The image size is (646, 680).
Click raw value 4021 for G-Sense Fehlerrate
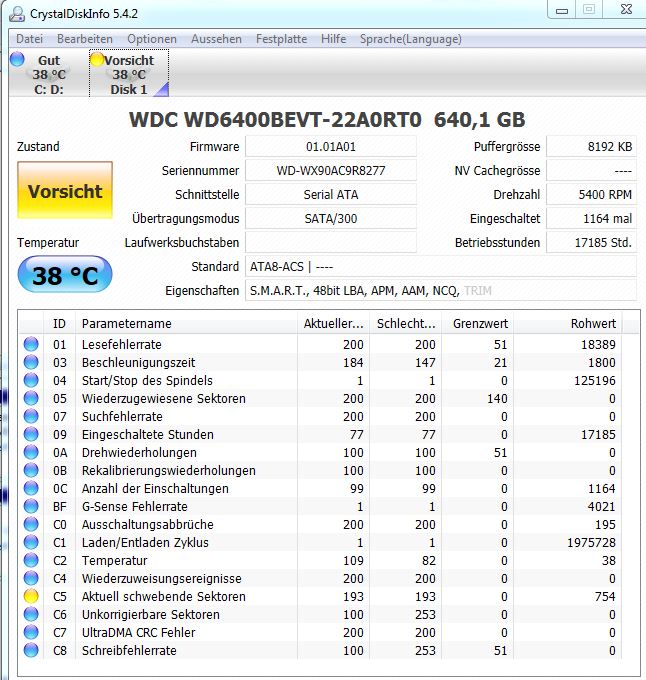point(601,506)
